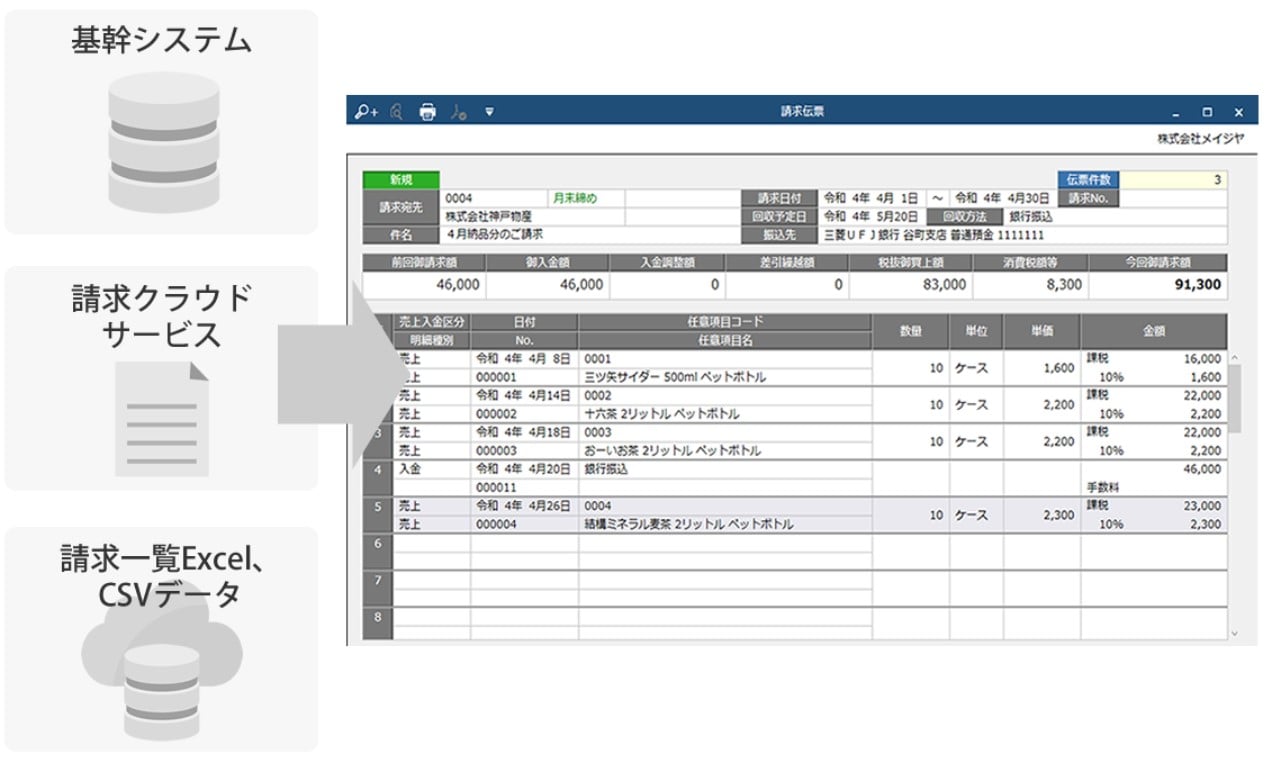This screenshot has width=1271, height=767.
Task: Click the search-plus zoom icon in toolbar
Action: click(x=367, y=112)
